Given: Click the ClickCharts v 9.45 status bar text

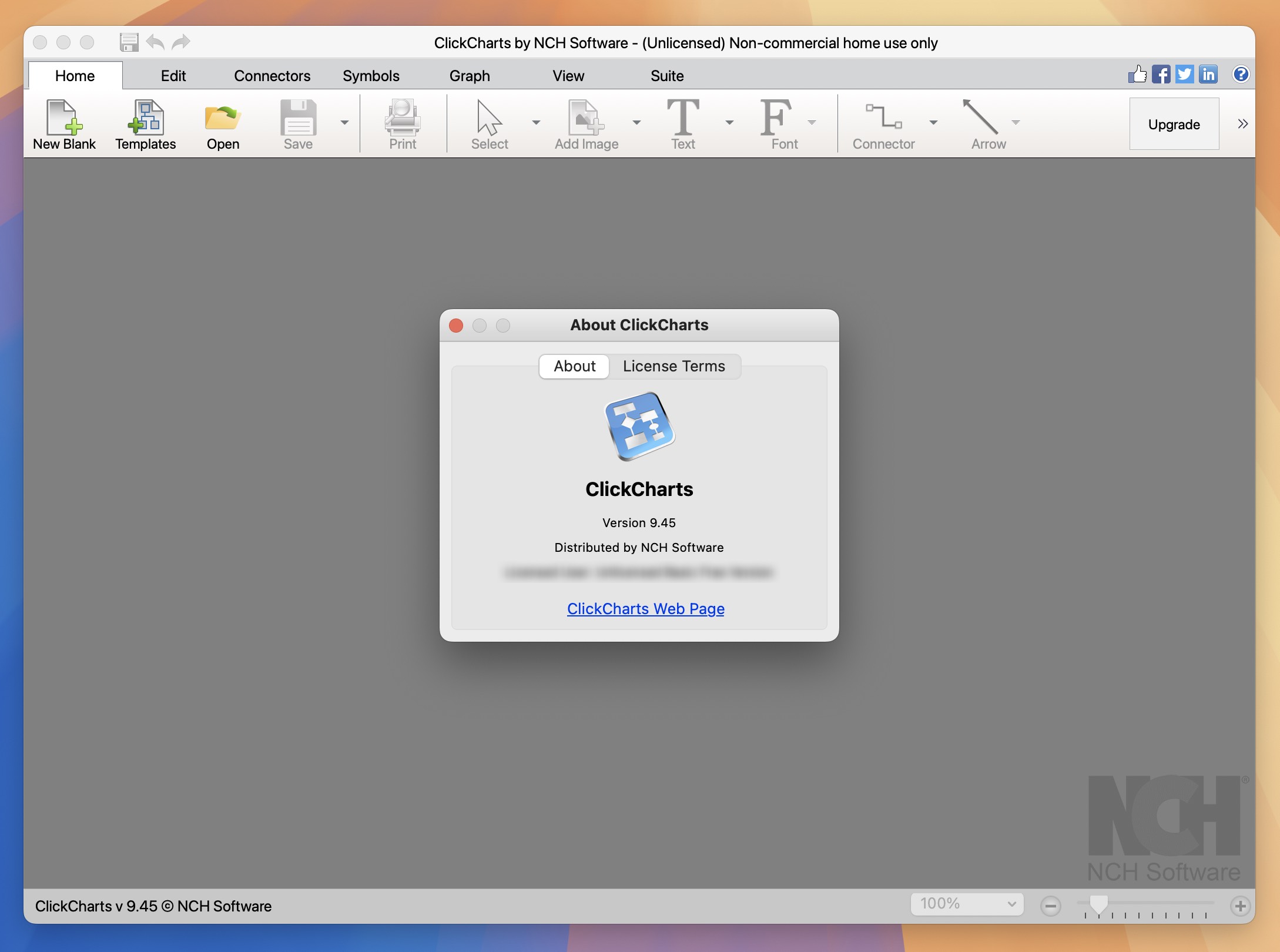Looking at the screenshot, I should [x=153, y=906].
